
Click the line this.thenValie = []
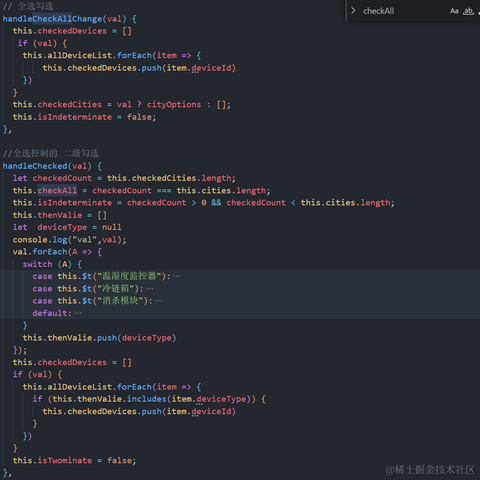point(59,215)
